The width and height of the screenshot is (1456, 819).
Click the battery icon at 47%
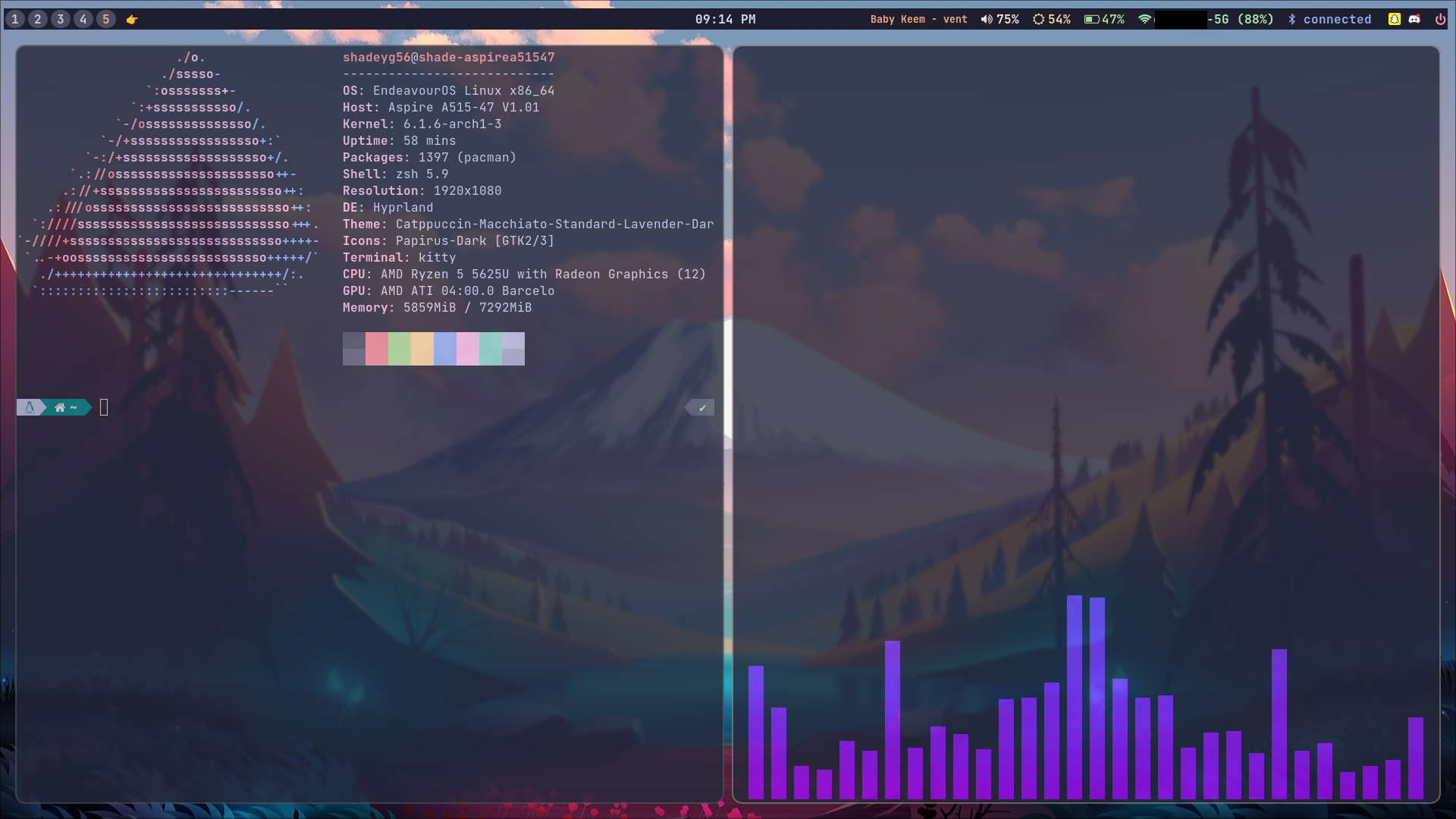(x=1091, y=19)
